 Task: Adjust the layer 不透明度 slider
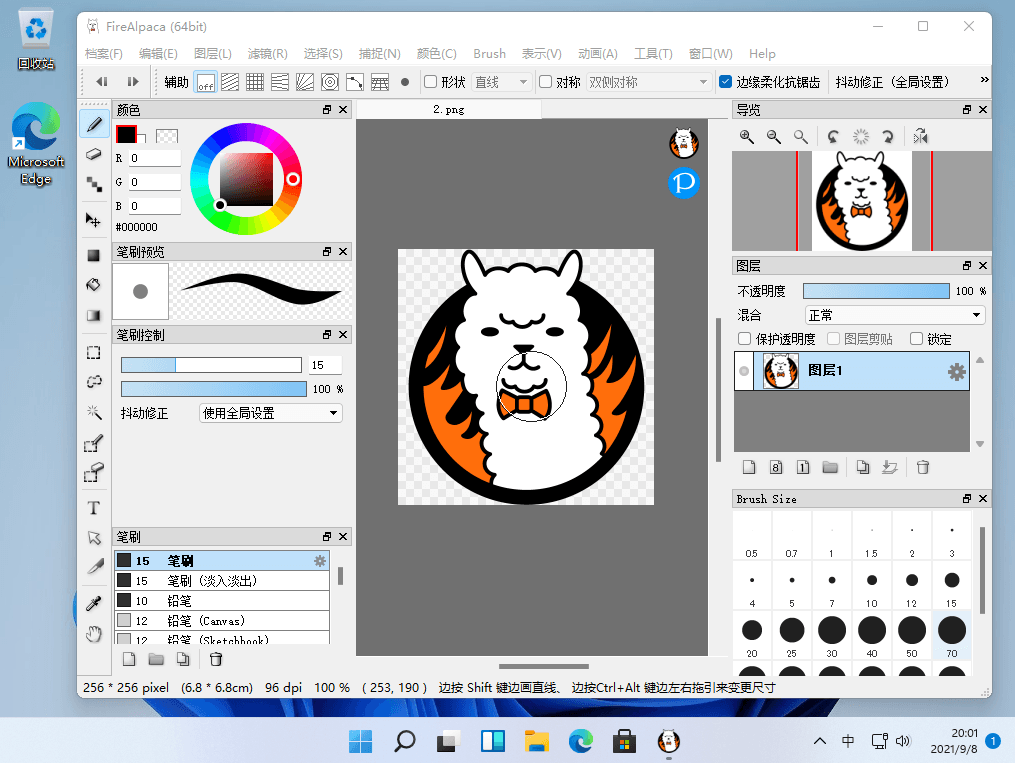tap(876, 291)
